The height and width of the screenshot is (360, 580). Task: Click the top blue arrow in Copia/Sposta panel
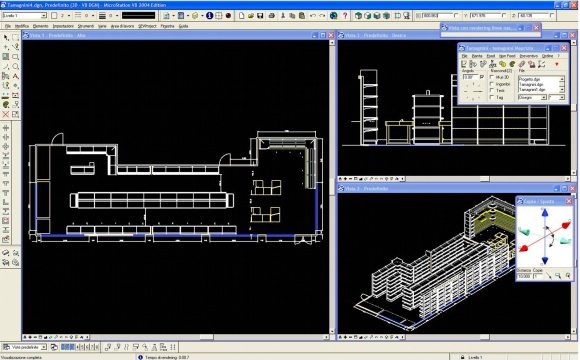pyautogui.click(x=545, y=213)
